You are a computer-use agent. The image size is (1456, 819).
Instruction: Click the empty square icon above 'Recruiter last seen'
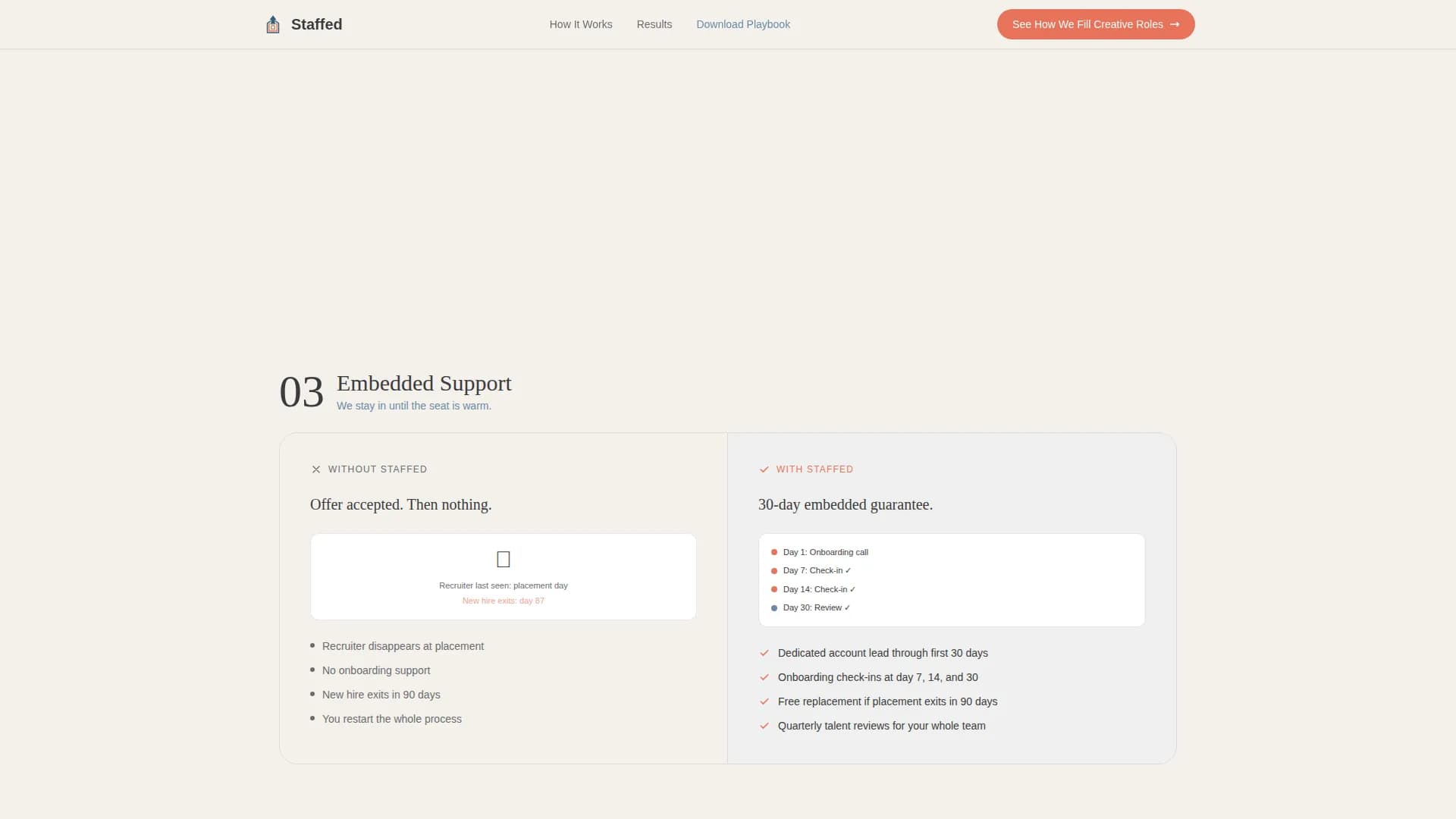coord(503,559)
